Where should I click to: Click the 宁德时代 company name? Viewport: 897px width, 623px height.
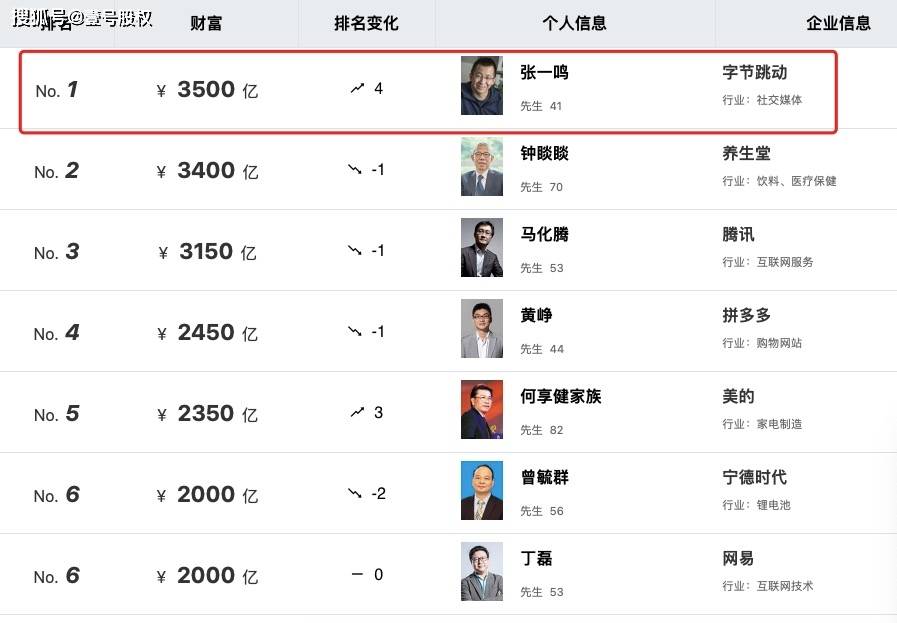tap(755, 477)
